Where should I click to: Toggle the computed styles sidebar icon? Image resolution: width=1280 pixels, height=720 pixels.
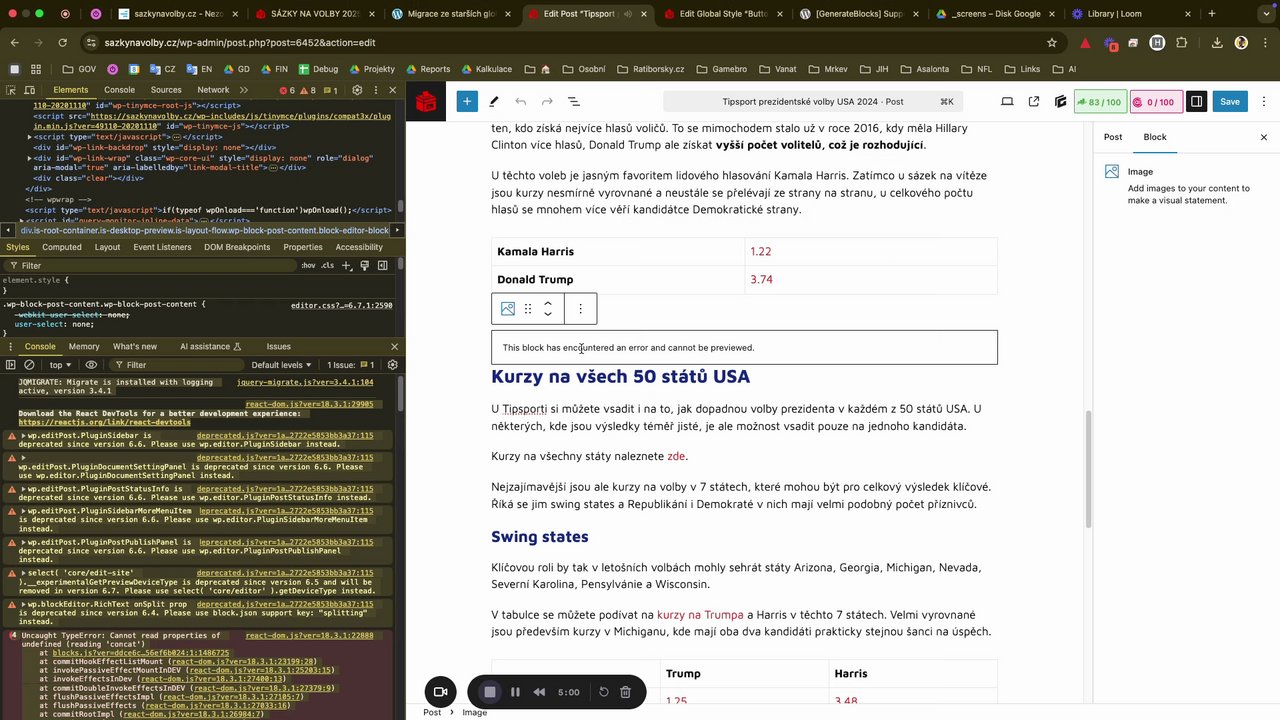click(x=381, y=266)
